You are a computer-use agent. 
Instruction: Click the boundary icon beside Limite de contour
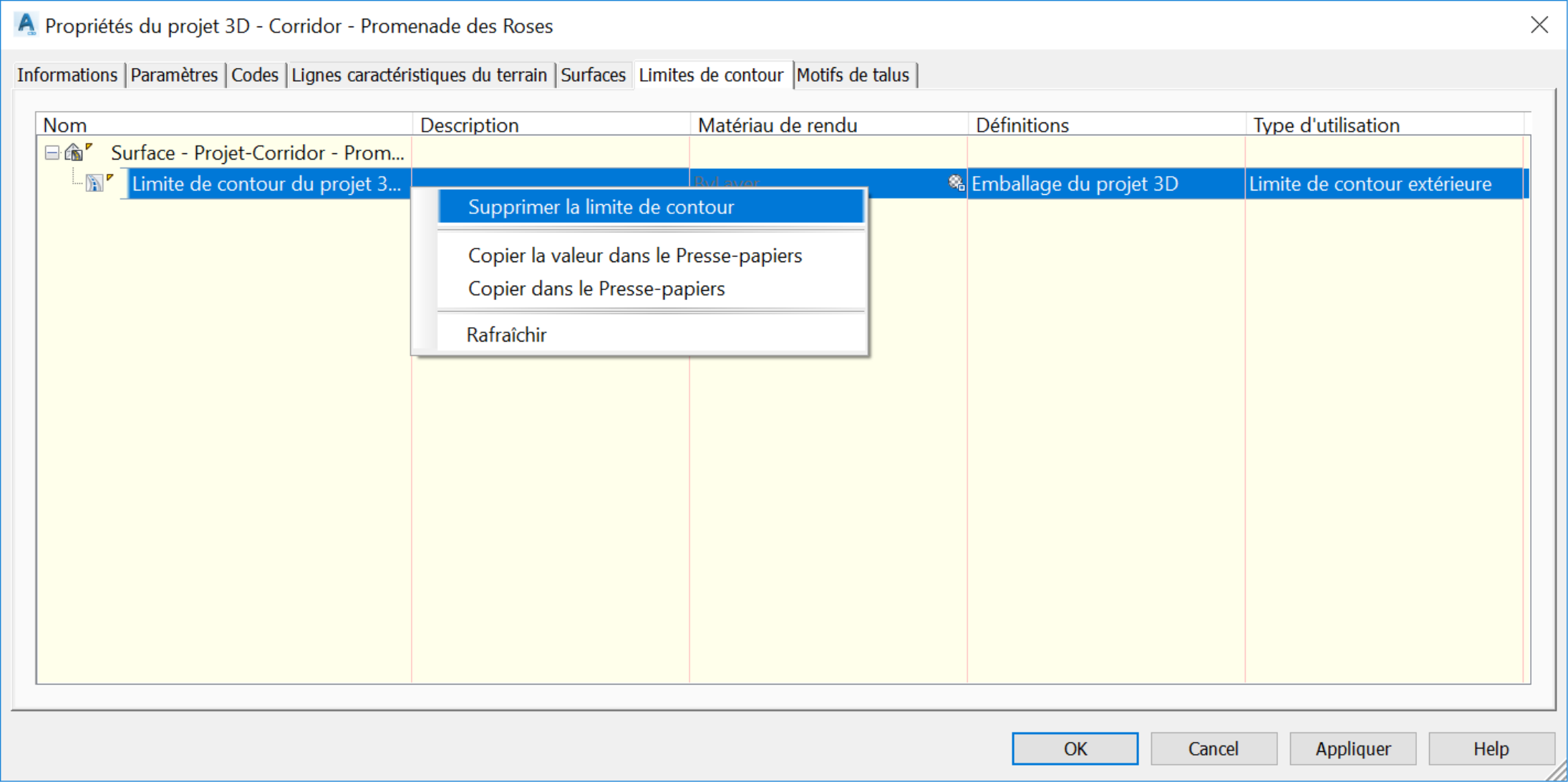pyautogui.click(x=95, y=183)
